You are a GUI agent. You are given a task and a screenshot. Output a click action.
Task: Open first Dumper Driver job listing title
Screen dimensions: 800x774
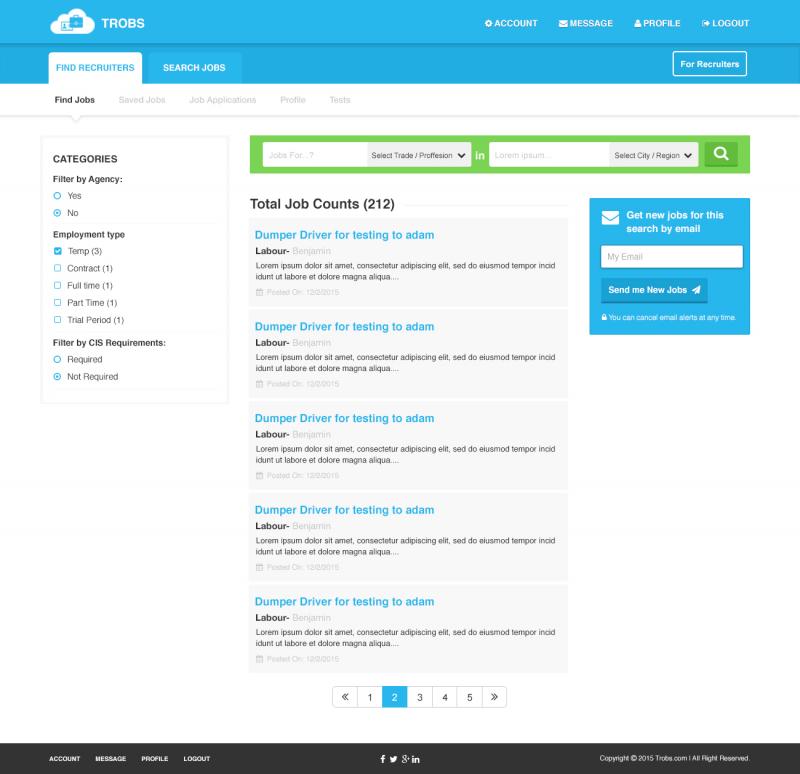(x=344, y=235)
